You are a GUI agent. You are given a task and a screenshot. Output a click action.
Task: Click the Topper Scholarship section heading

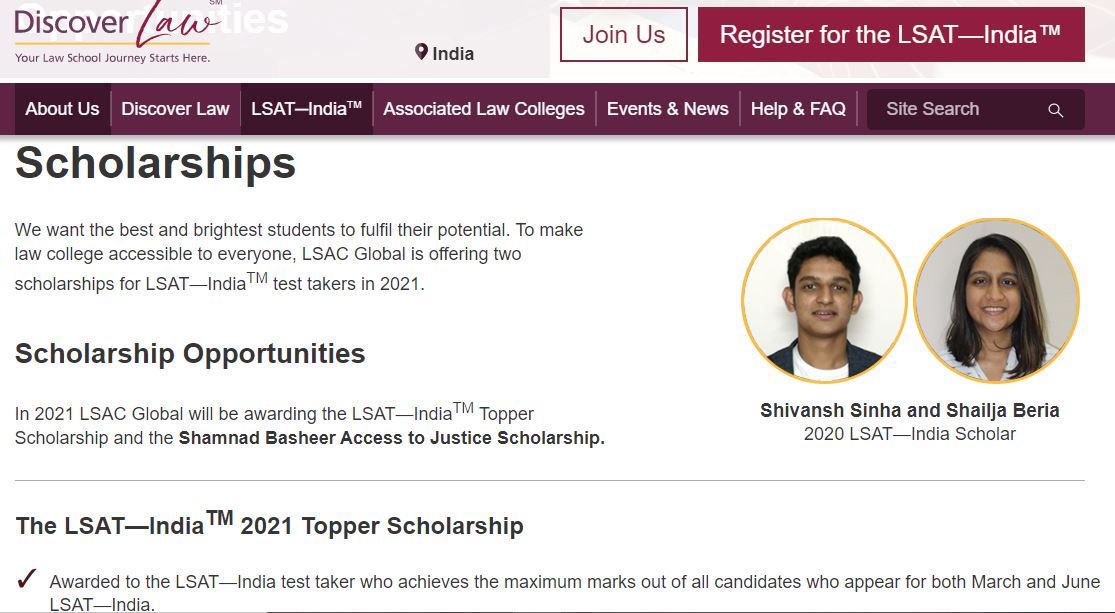(270, 523)
